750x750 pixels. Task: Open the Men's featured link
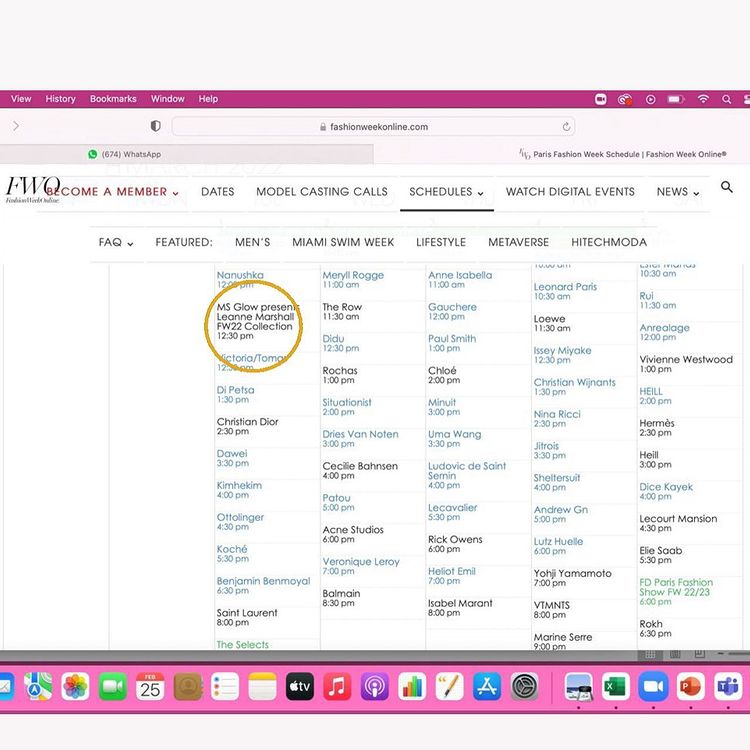pyautogui.click(x=253, y=243)
